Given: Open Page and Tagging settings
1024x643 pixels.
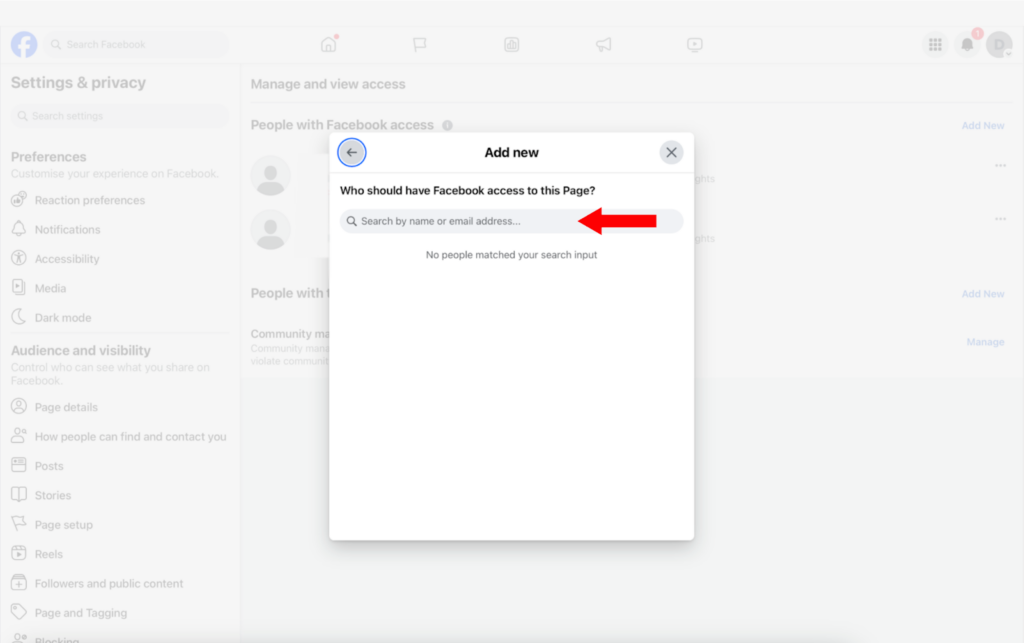Looking at the screenshot, I should tap(120, 613).
